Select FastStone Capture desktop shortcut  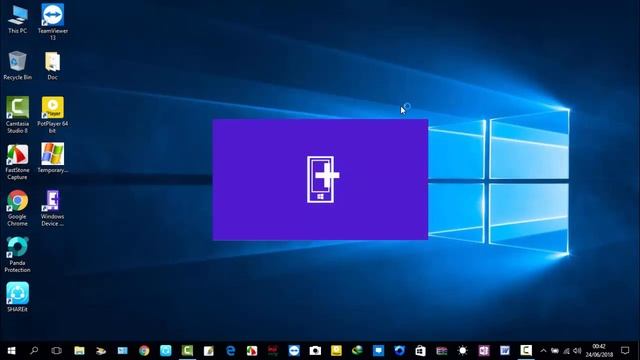point(18,162)
